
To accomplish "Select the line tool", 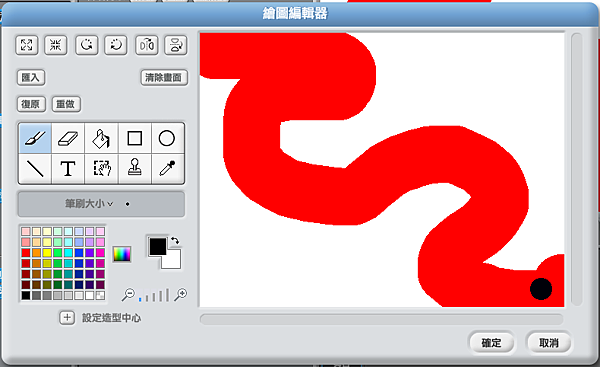I will coord(35,168).
